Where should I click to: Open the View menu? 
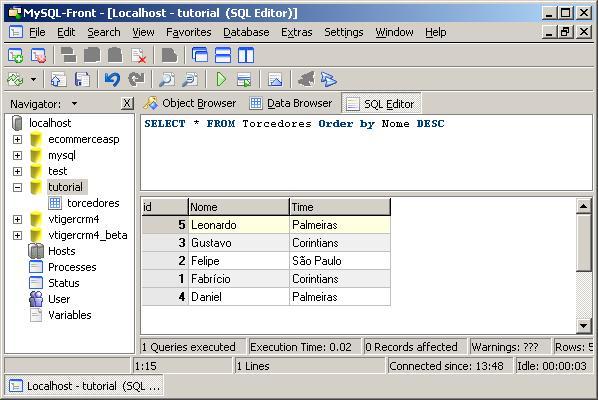[143, 32]
